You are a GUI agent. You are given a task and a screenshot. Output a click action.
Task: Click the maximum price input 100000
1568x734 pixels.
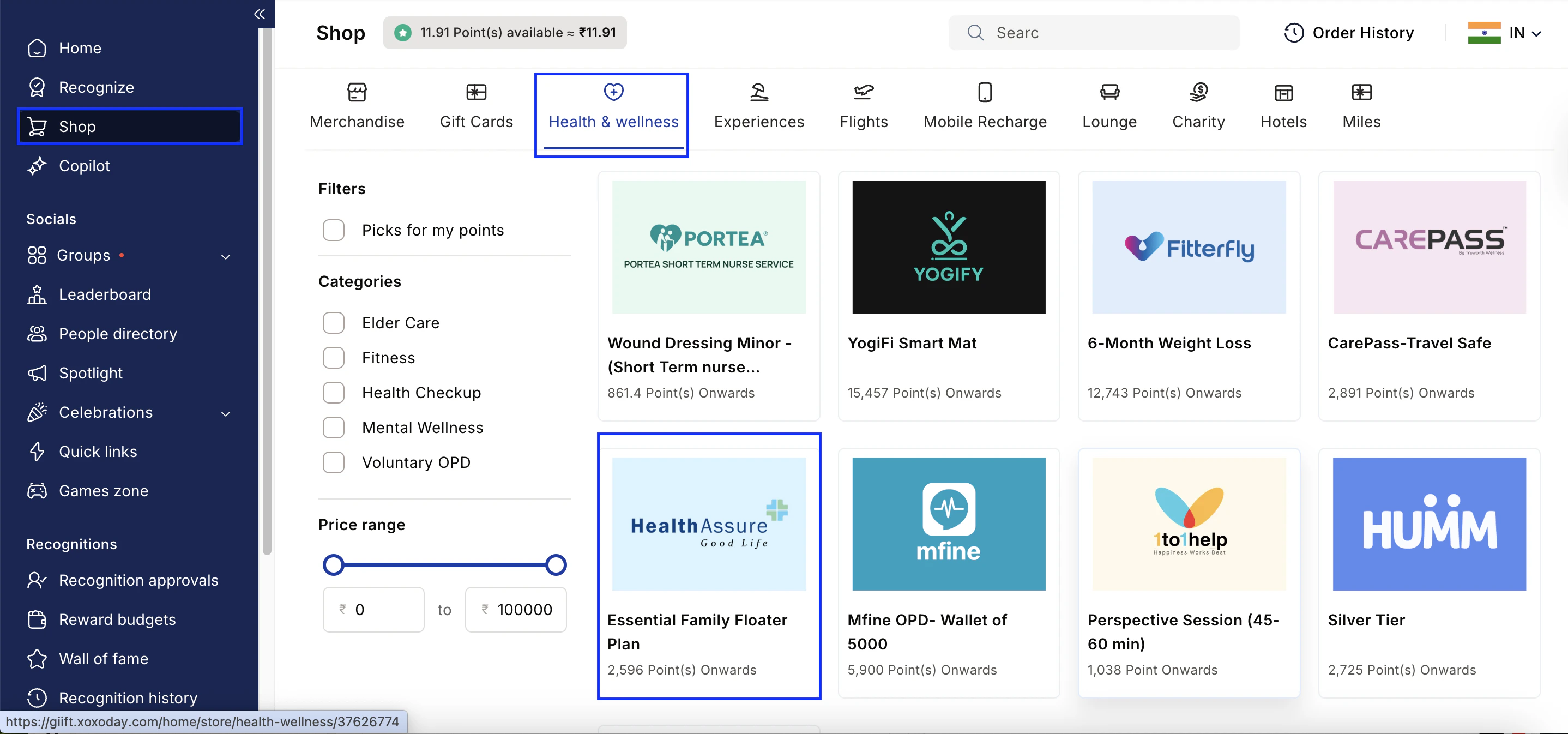point(516,609)
